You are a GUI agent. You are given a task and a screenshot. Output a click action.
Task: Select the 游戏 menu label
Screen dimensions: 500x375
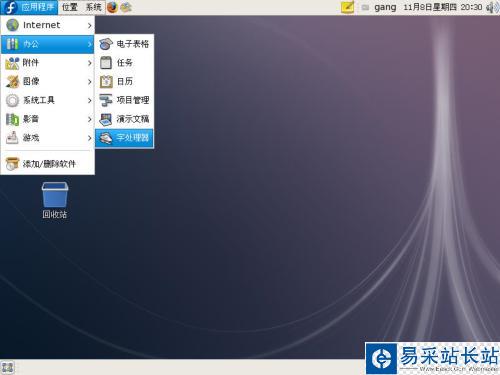click(x=31, y=138)
